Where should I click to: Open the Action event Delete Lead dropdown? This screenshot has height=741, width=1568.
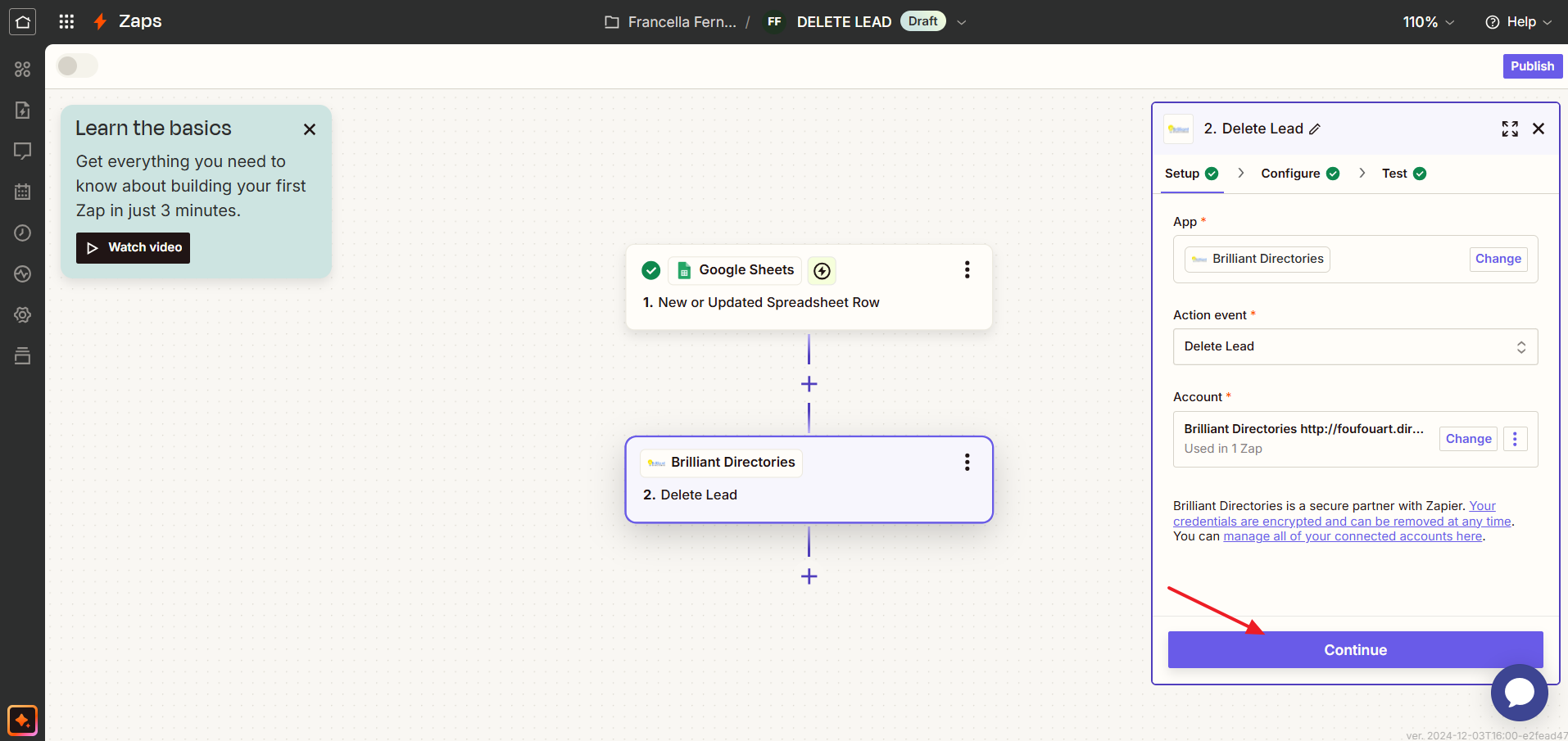click(x=1355, y=346)
